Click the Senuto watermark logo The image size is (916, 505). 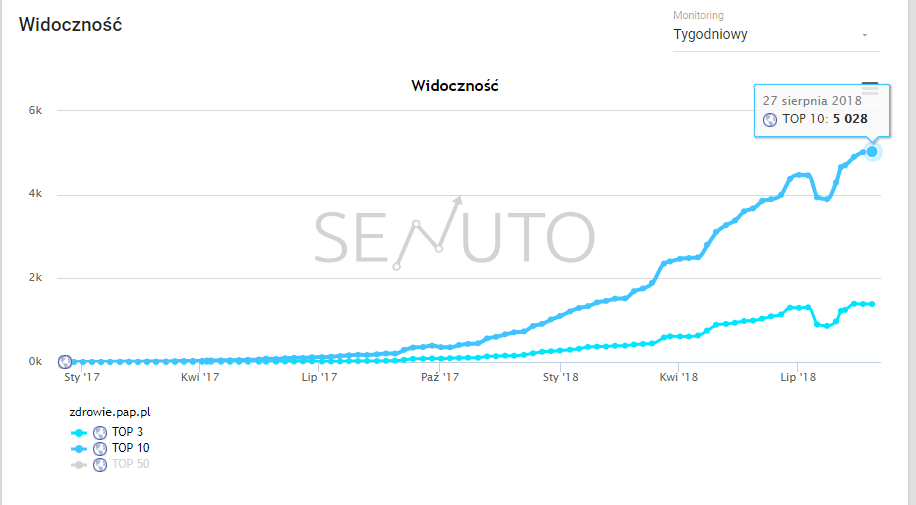click(x=454, y=234)
